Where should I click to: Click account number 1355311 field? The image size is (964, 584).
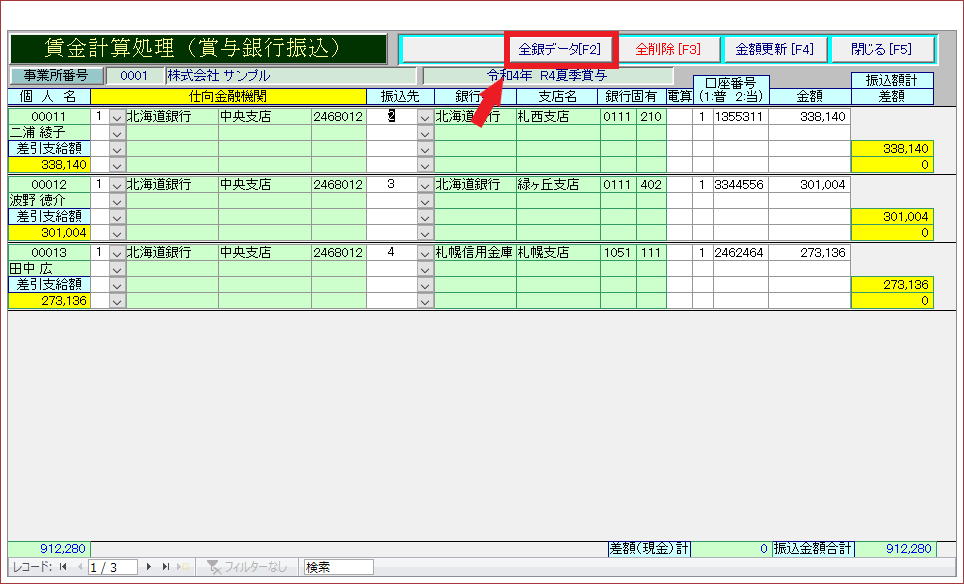pos(739,117)
